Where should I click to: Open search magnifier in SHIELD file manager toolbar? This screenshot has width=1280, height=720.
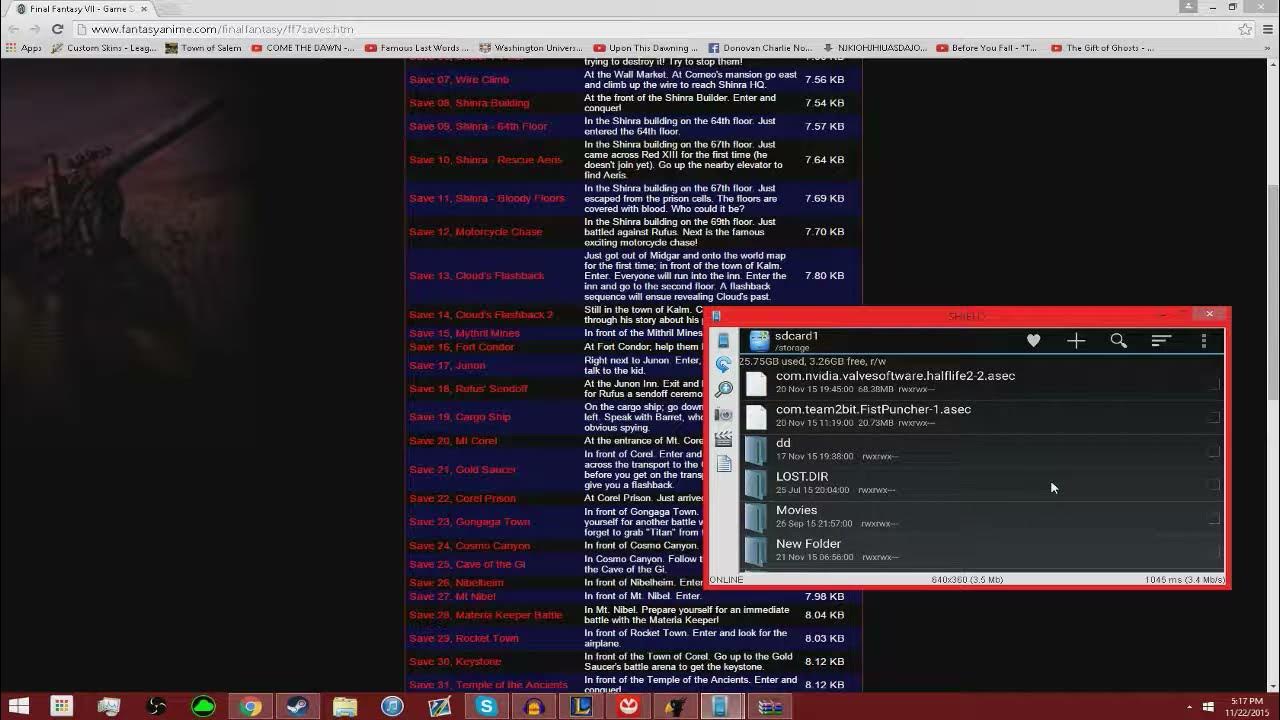pyautogui.click(x=1119, y=341)
